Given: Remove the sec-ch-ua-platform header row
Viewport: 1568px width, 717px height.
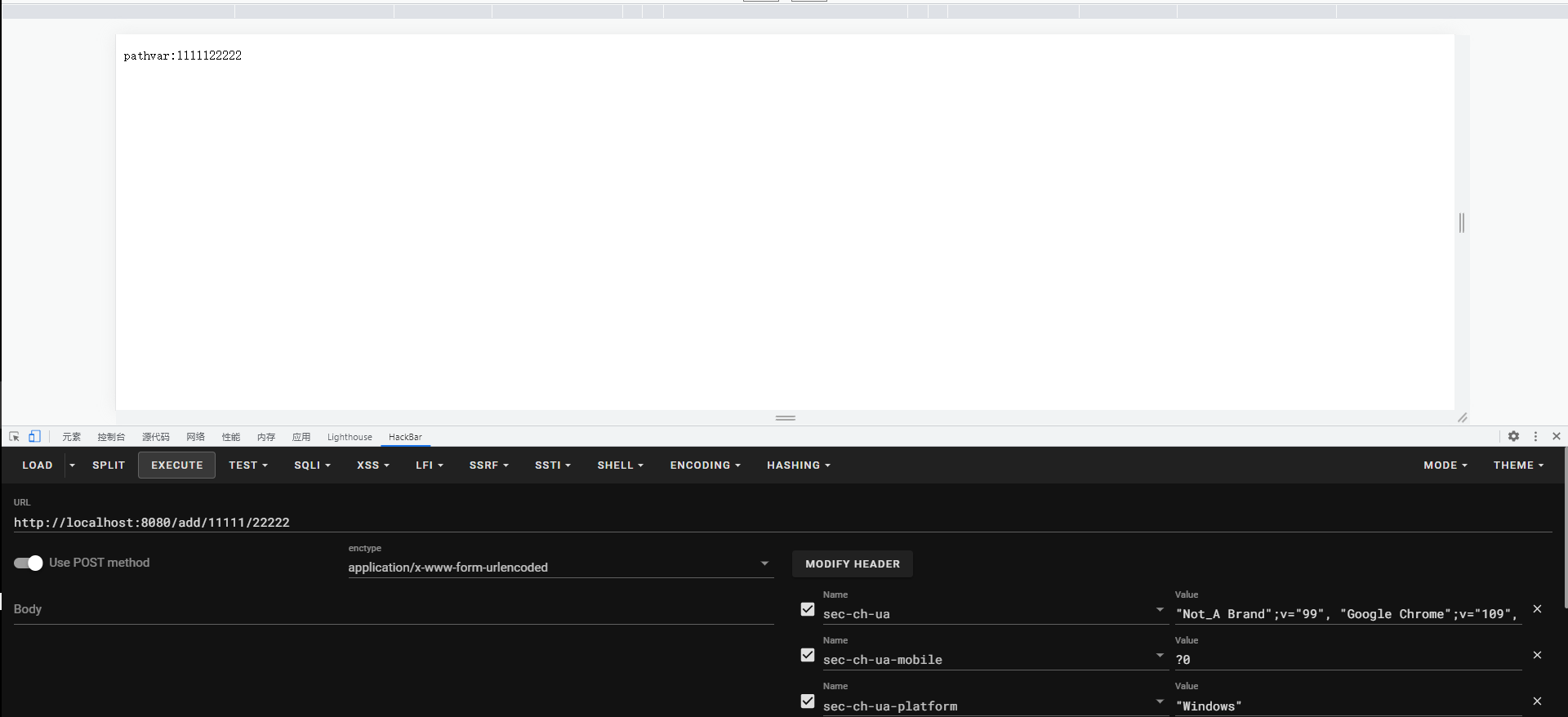Looking at the screenshot, I should [1537, 701].
